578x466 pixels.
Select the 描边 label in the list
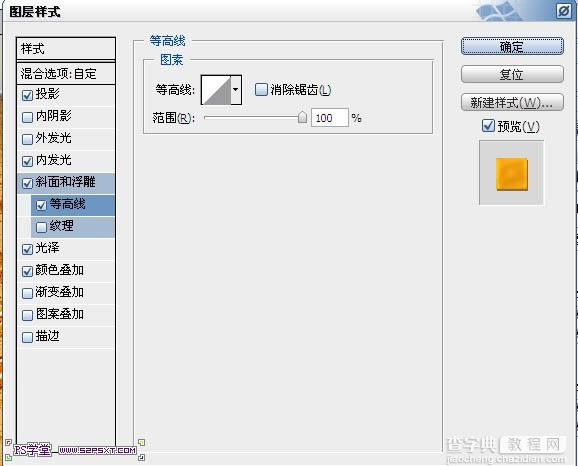(48, 336)
